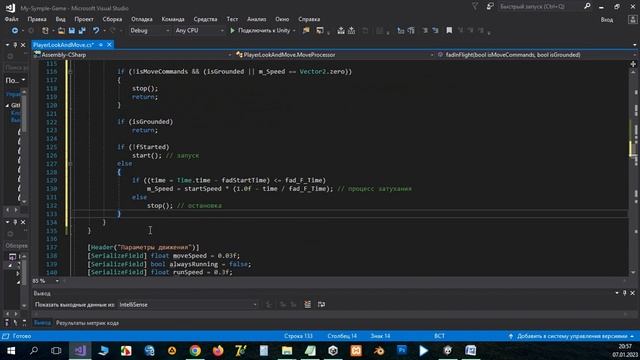Click the Windows taskbar search icon
The image size is (640, 360).
(x=34, y=351)
